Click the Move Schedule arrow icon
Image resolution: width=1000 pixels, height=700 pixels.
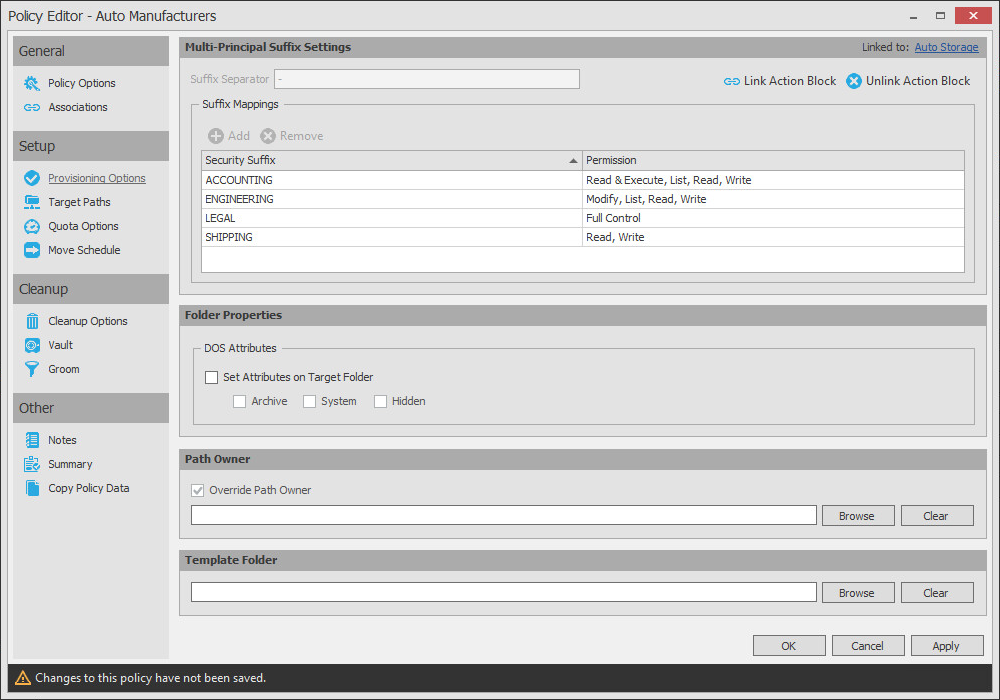(x=32, y=250)
